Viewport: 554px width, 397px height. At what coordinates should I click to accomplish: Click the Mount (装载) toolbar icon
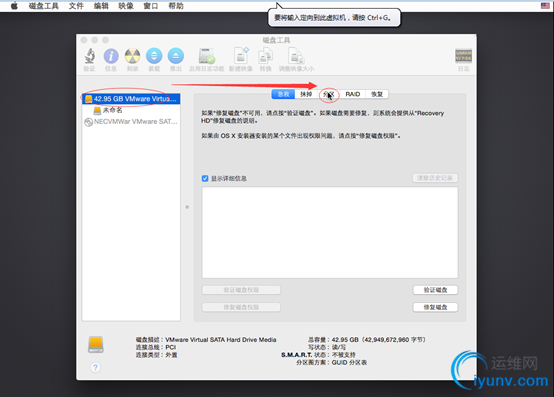pos(154,56)
